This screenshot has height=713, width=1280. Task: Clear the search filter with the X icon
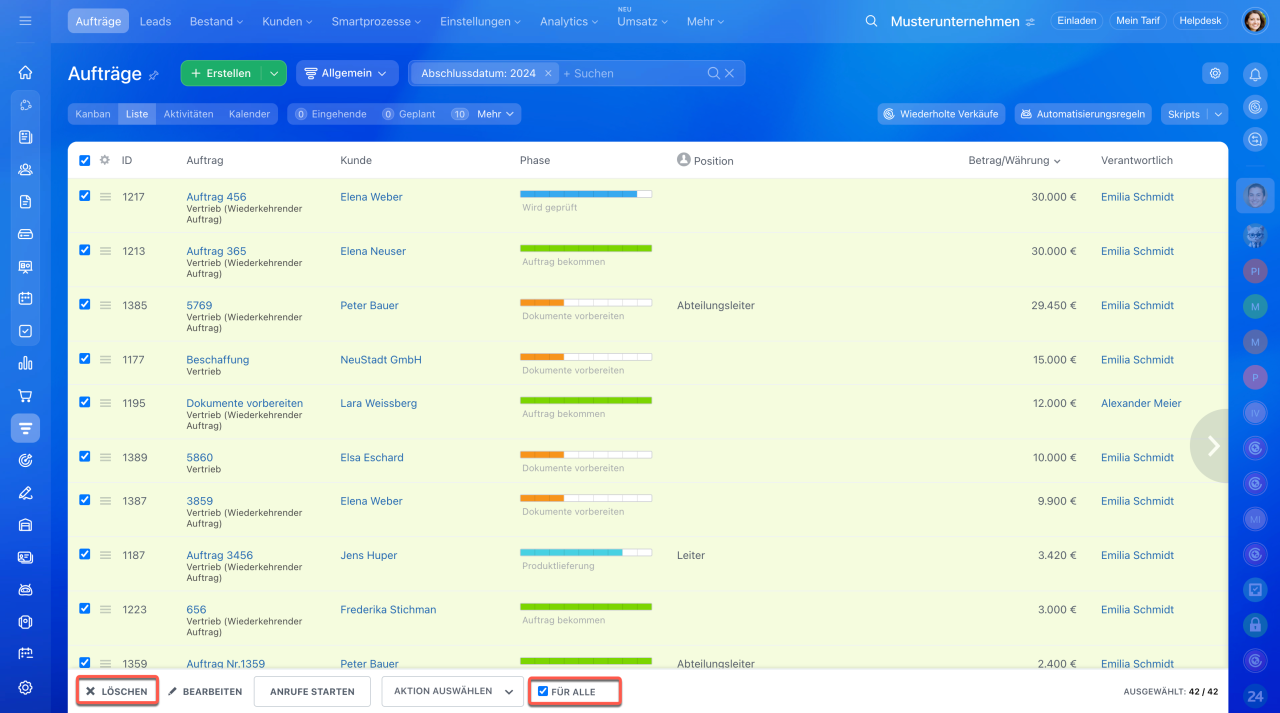point(730,73)
